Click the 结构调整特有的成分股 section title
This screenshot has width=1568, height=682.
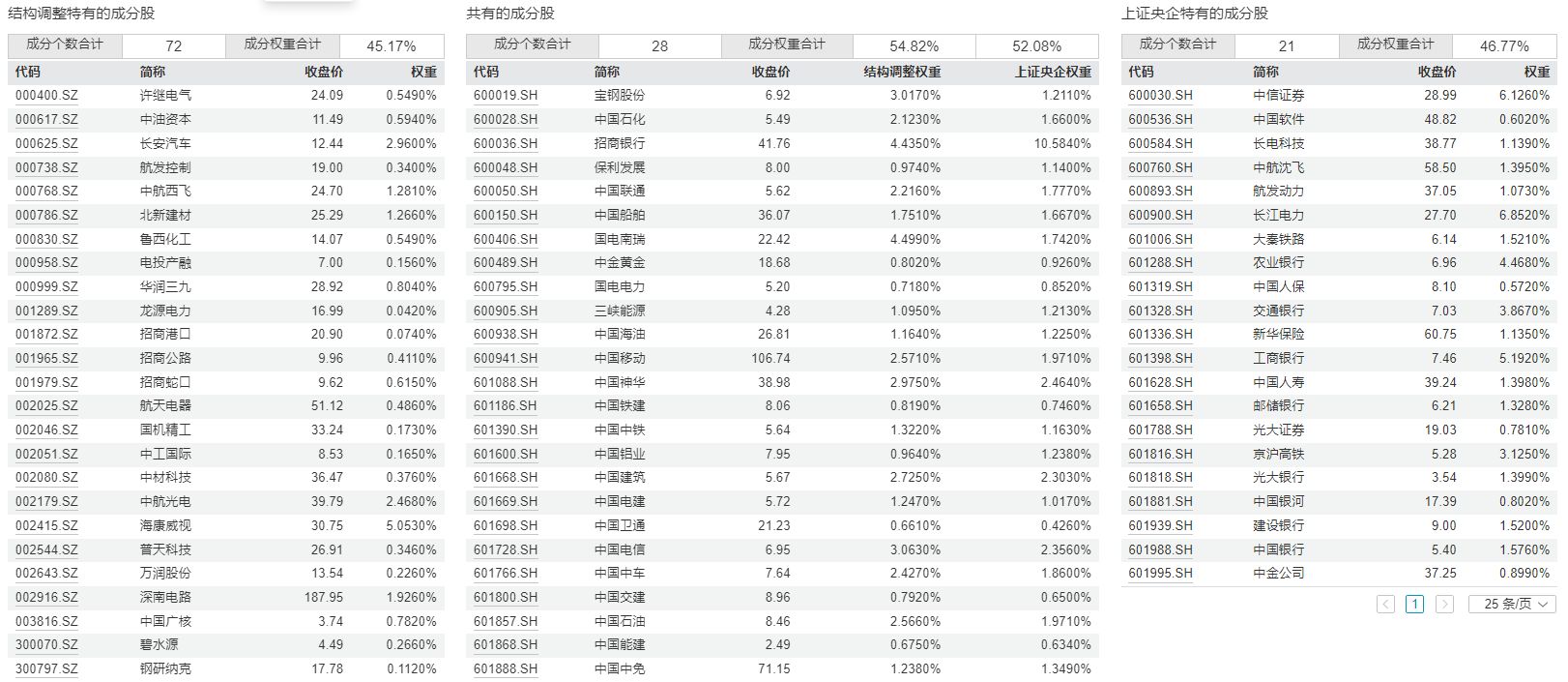point(81,14)
